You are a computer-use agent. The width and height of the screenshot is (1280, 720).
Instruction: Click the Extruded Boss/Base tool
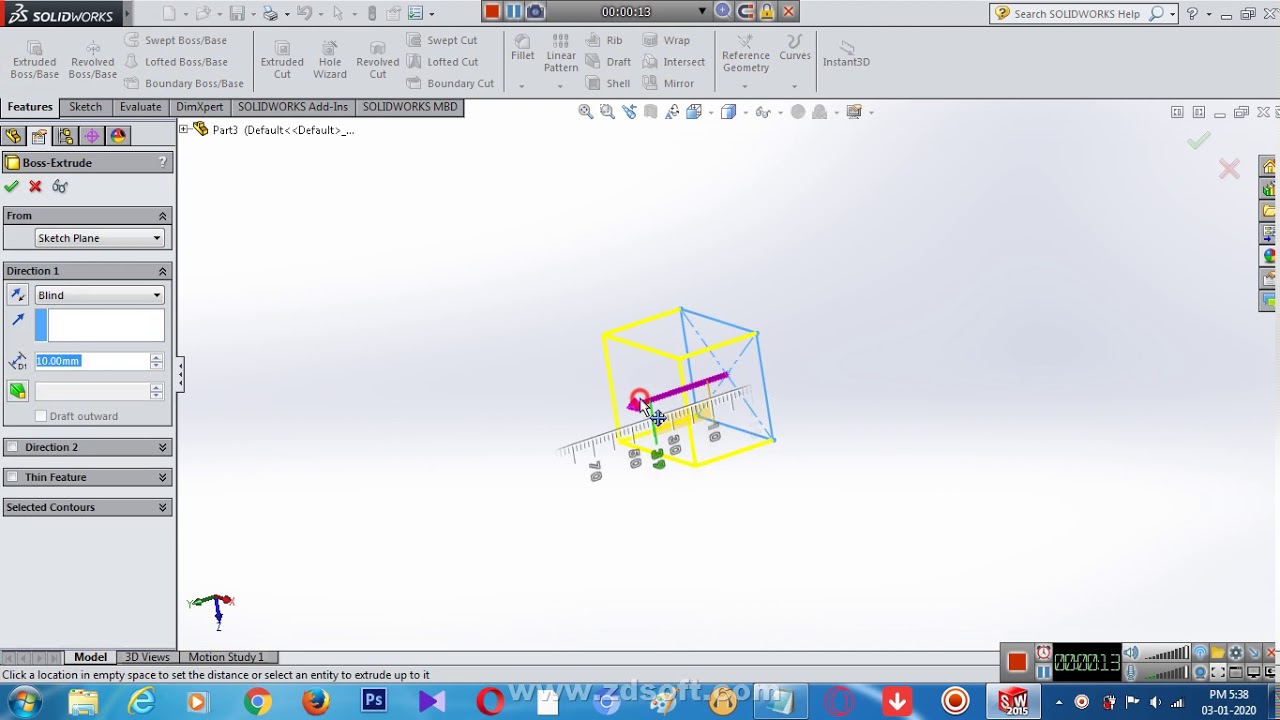34,60
